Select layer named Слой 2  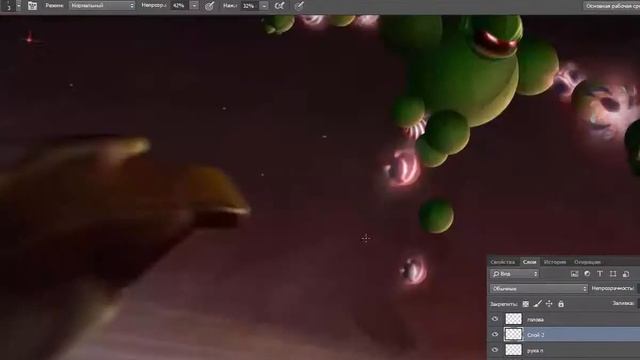point(536,335)
